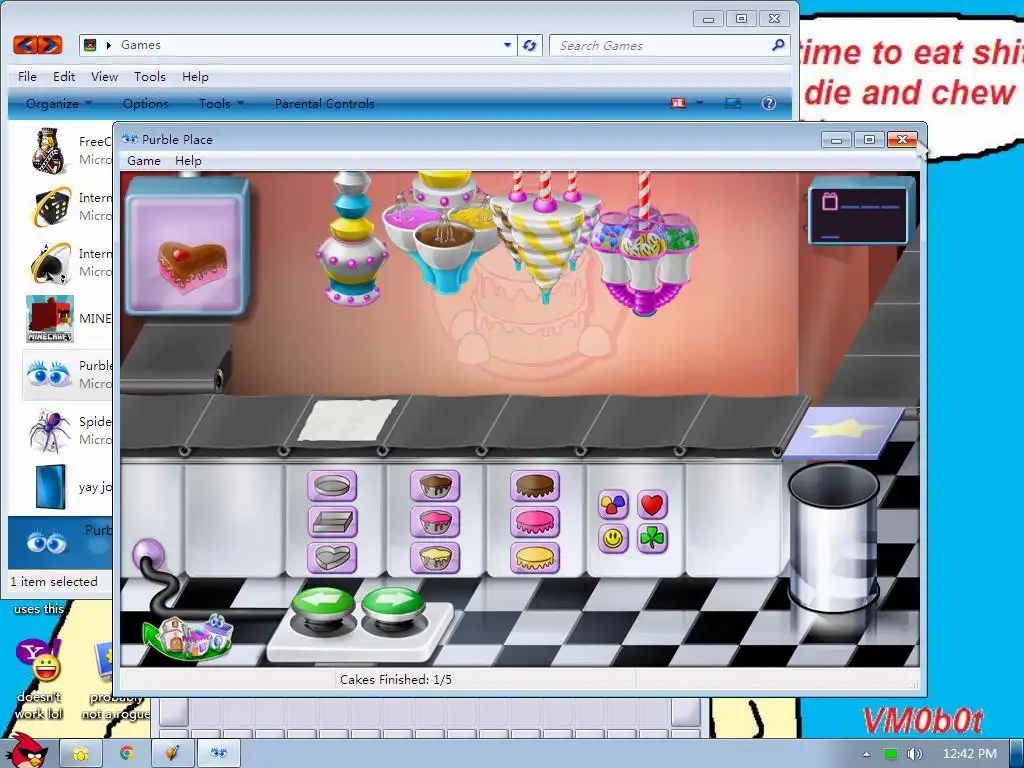The height and width of the screenshot is (768, 1024).
Task: Click the Purble Place taskbar button
Action: 219,753
